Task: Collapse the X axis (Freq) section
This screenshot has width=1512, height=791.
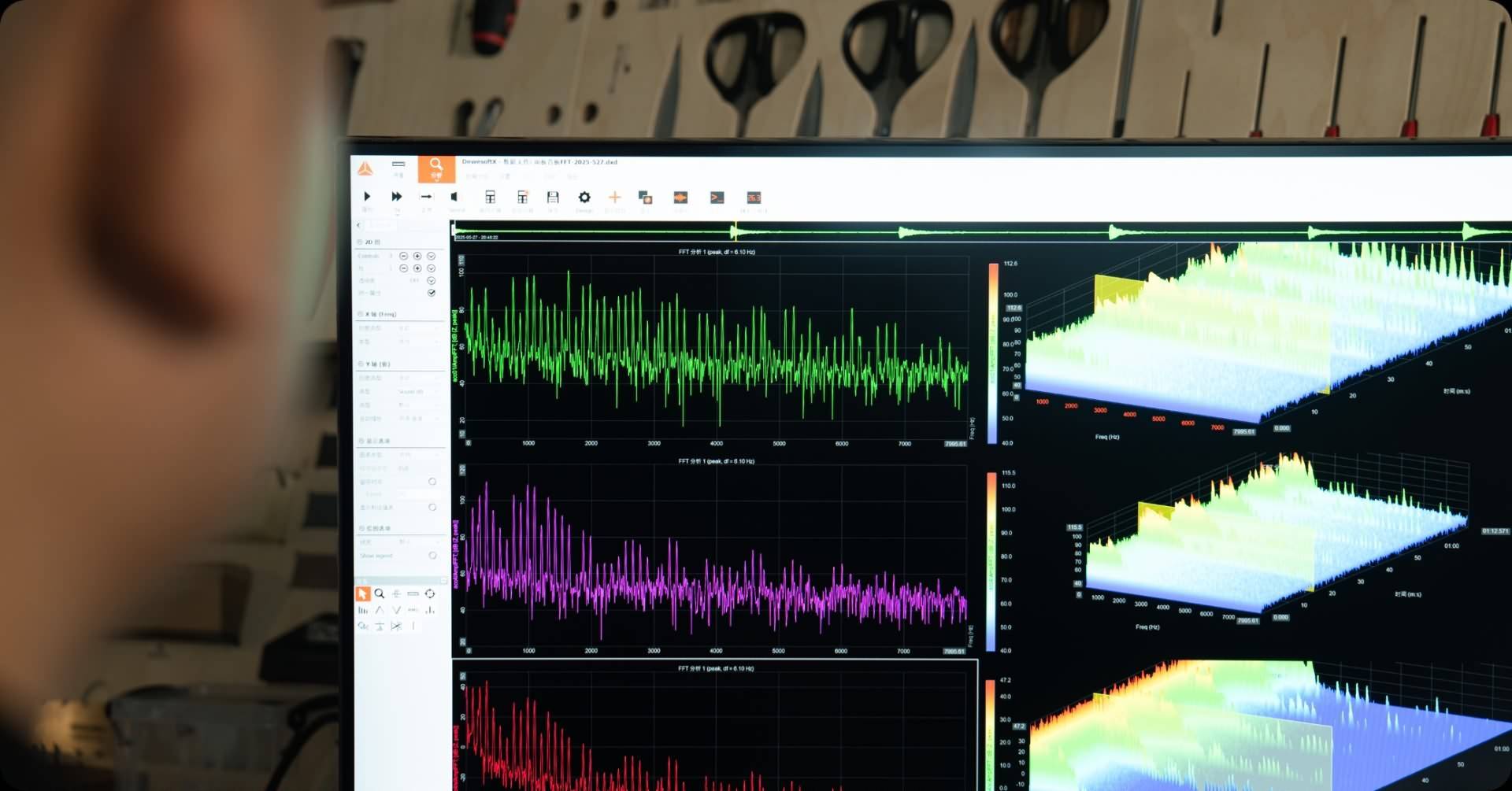Action: tap(361, 314)
